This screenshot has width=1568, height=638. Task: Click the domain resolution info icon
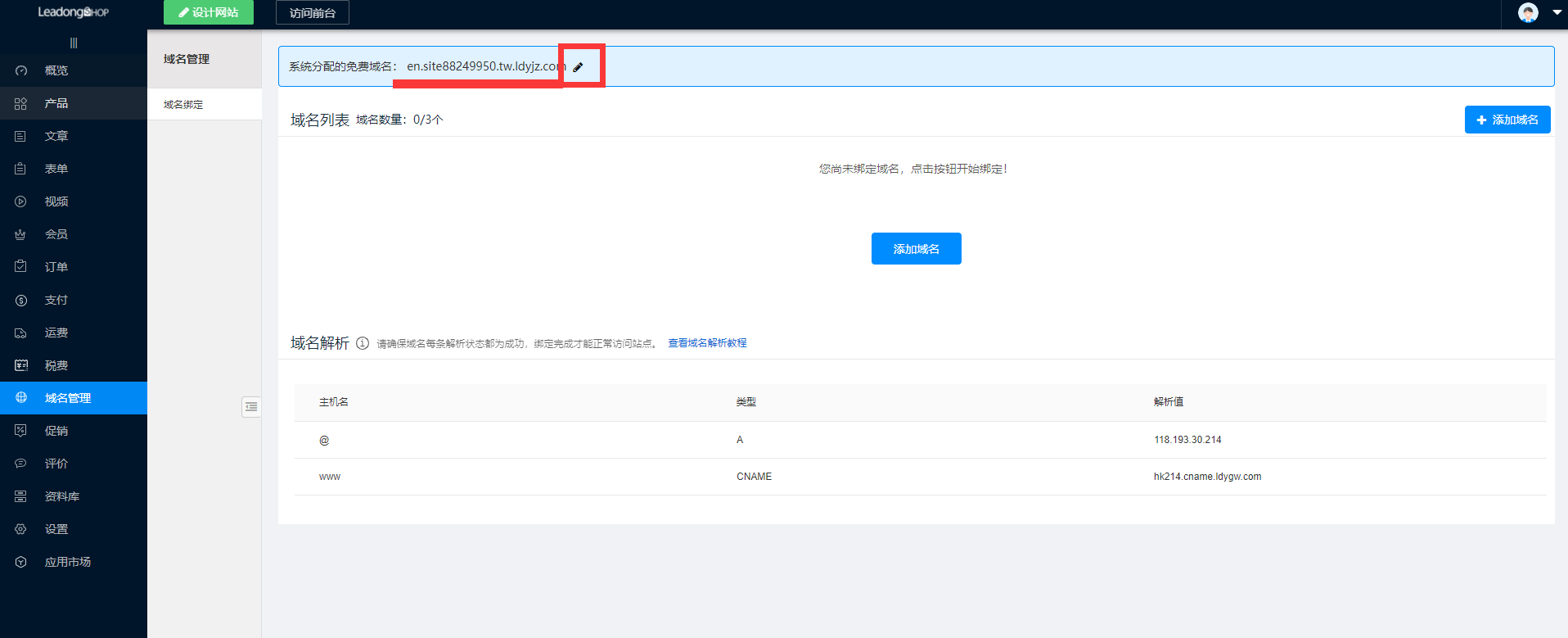(363, 343)
